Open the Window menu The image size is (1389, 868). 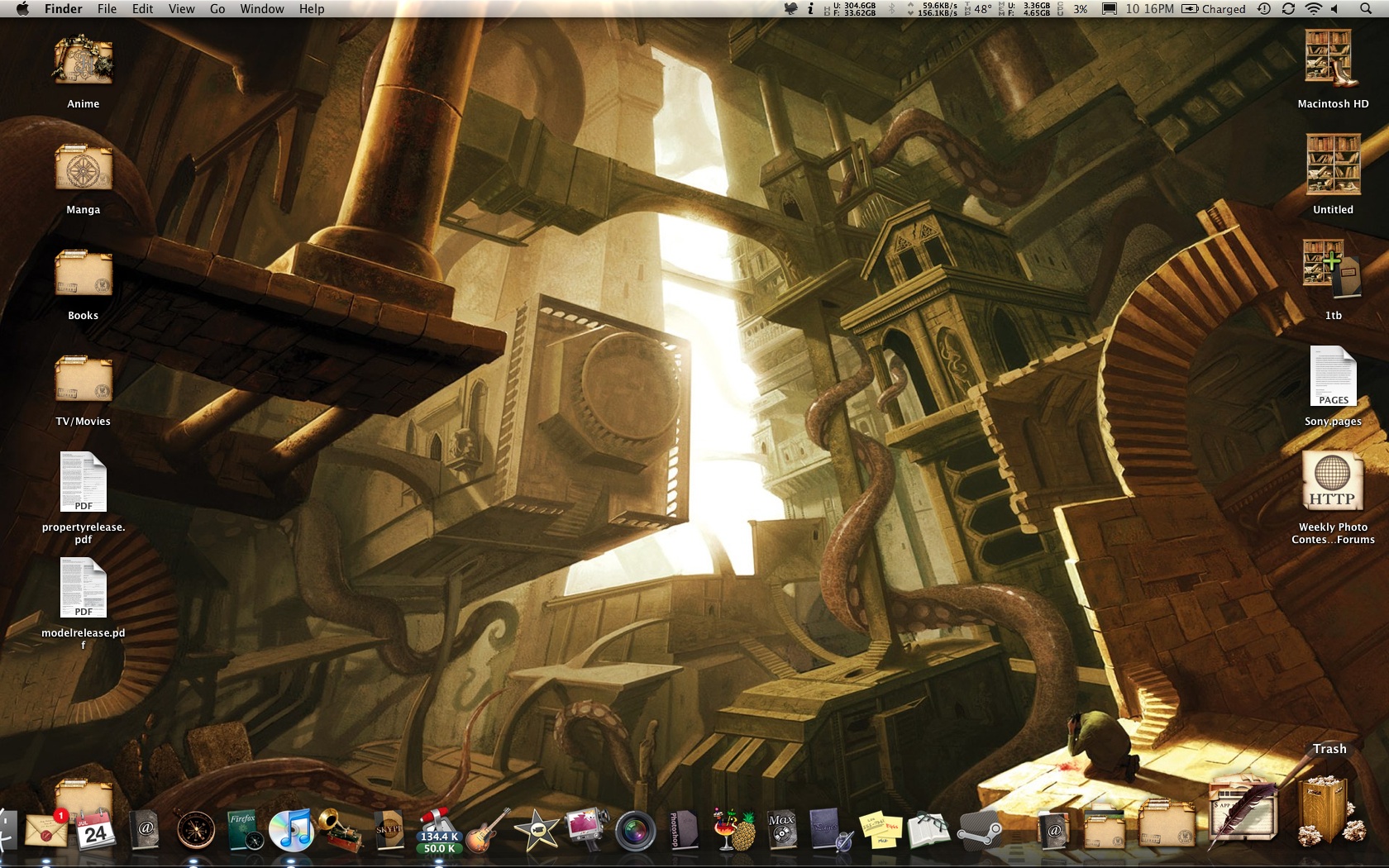click(262, 9)
